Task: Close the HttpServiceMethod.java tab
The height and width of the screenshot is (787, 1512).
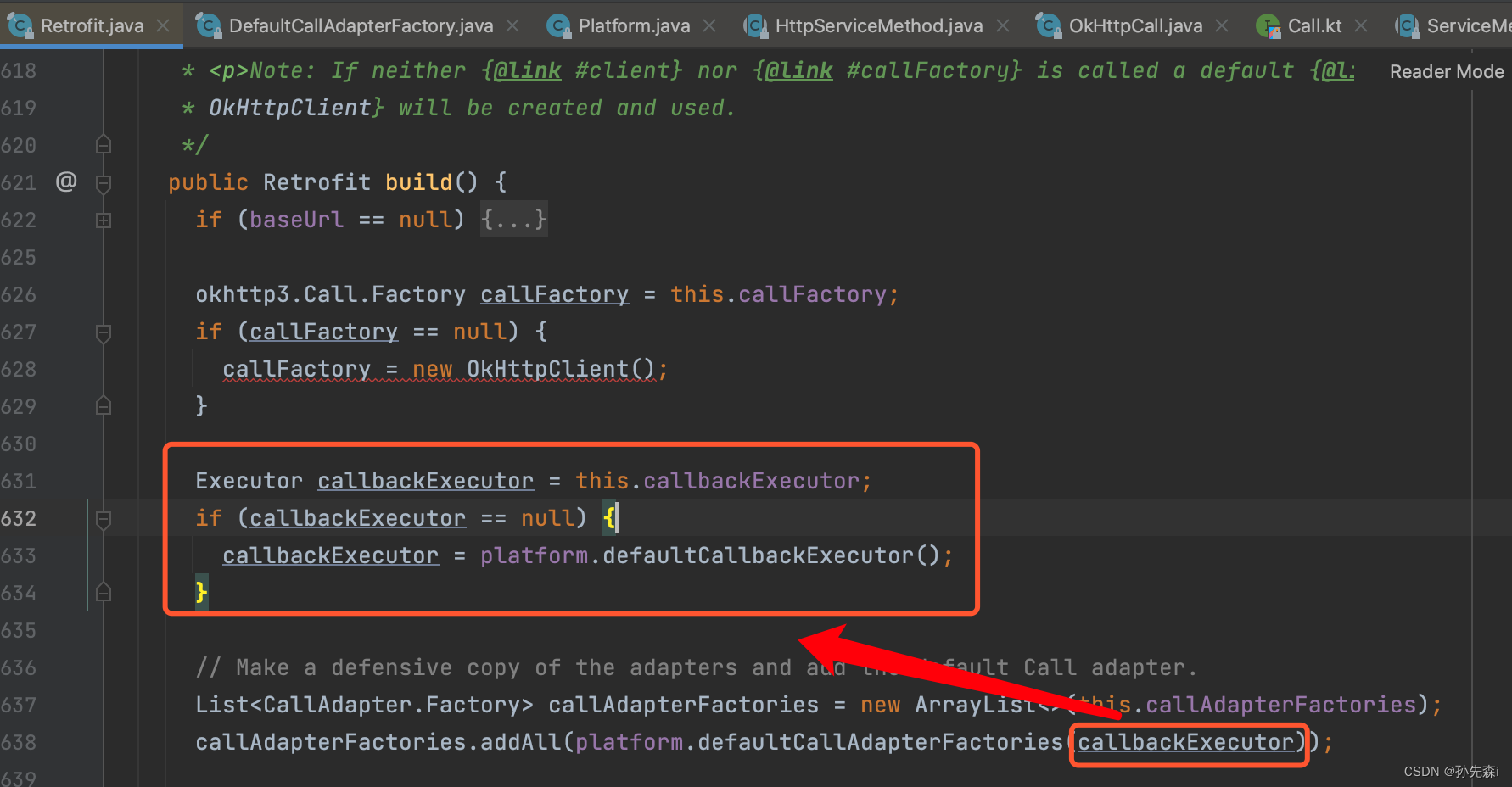Action: pos(1002,26)
